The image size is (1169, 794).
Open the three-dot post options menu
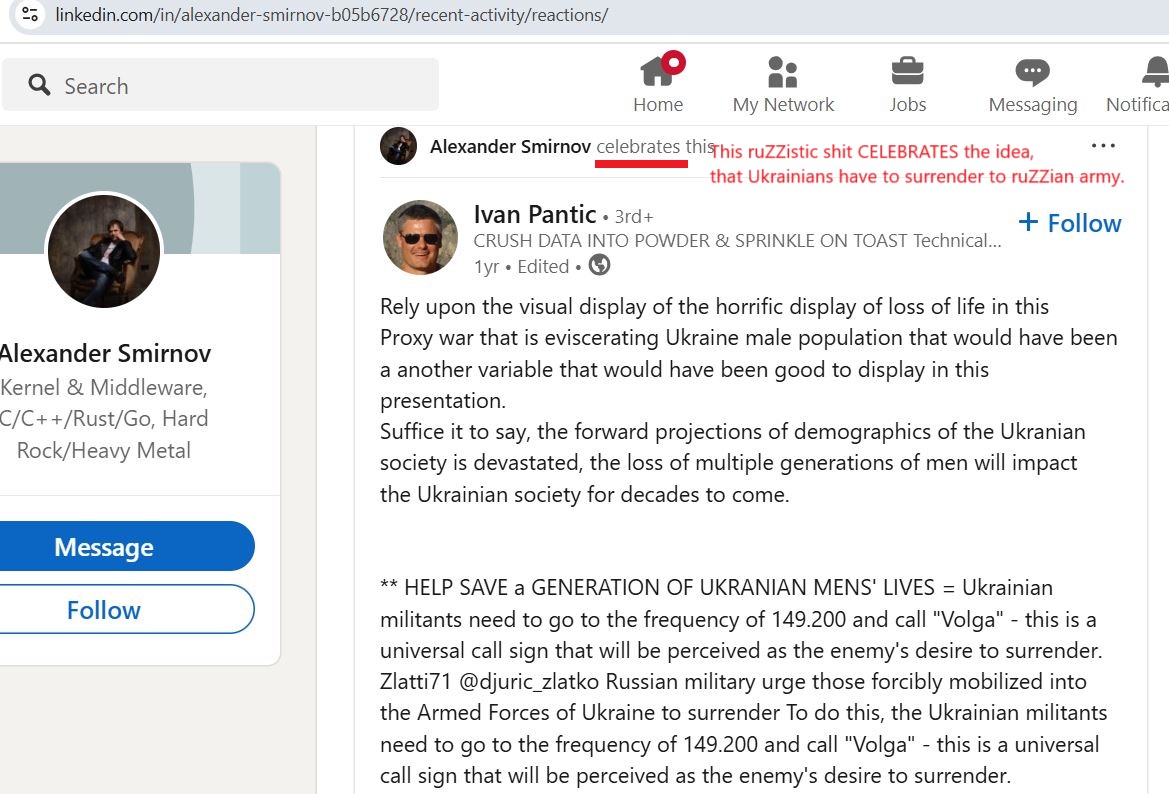click(1103, 145)
